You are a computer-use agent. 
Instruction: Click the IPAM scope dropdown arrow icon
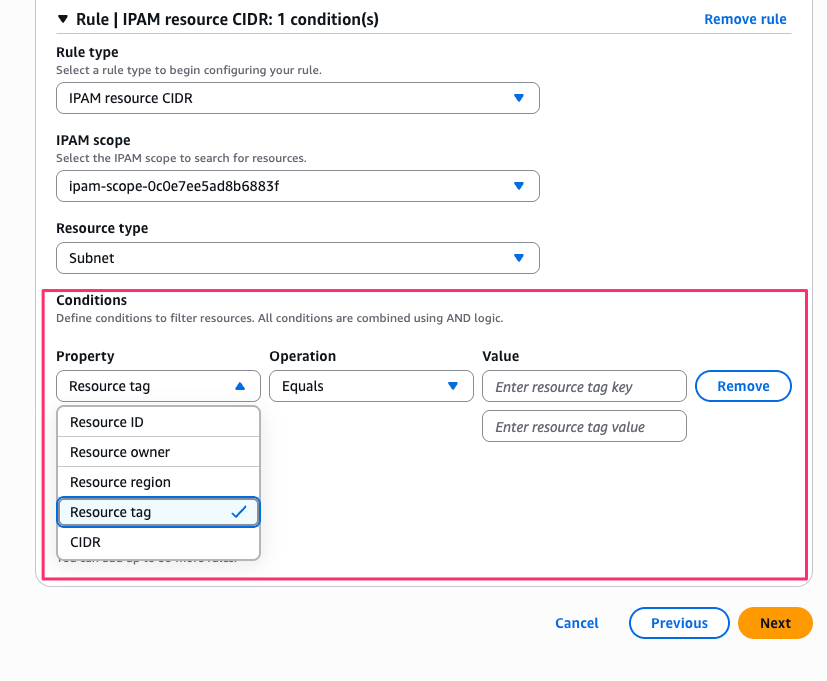(518, 186)
